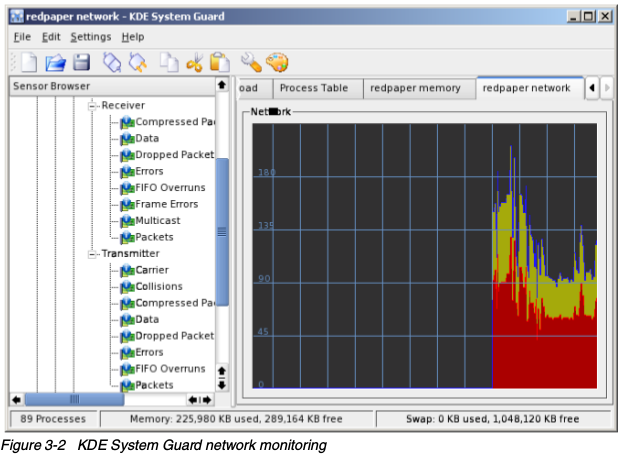Screen dimensions: 621x459
Task: Select the Receiver Dropped Packets sensor icon
Action: 127,155
